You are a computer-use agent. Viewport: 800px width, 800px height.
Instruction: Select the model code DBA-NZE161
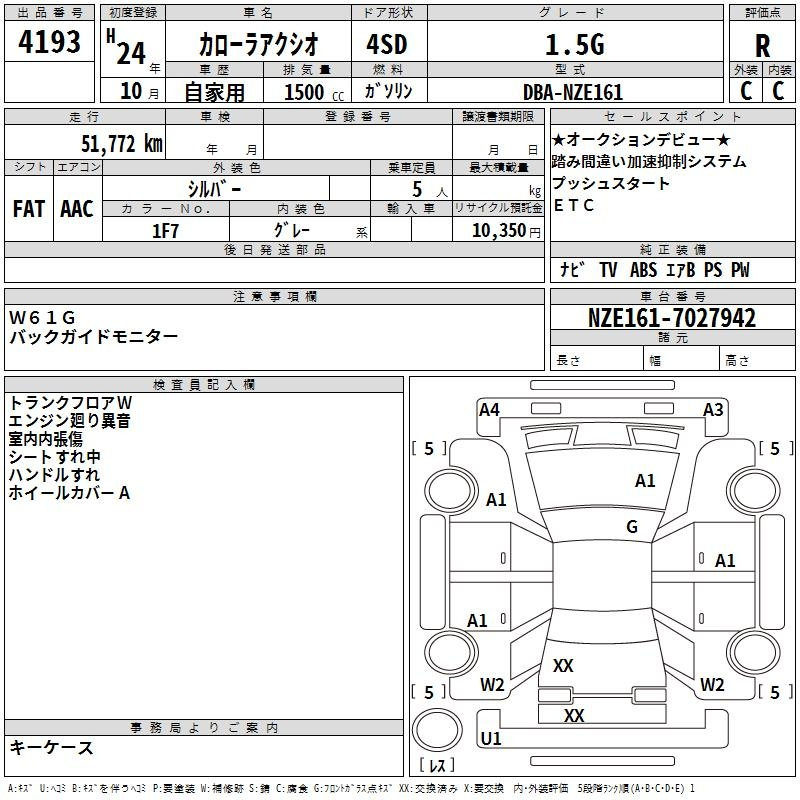(x=573, y=92)
